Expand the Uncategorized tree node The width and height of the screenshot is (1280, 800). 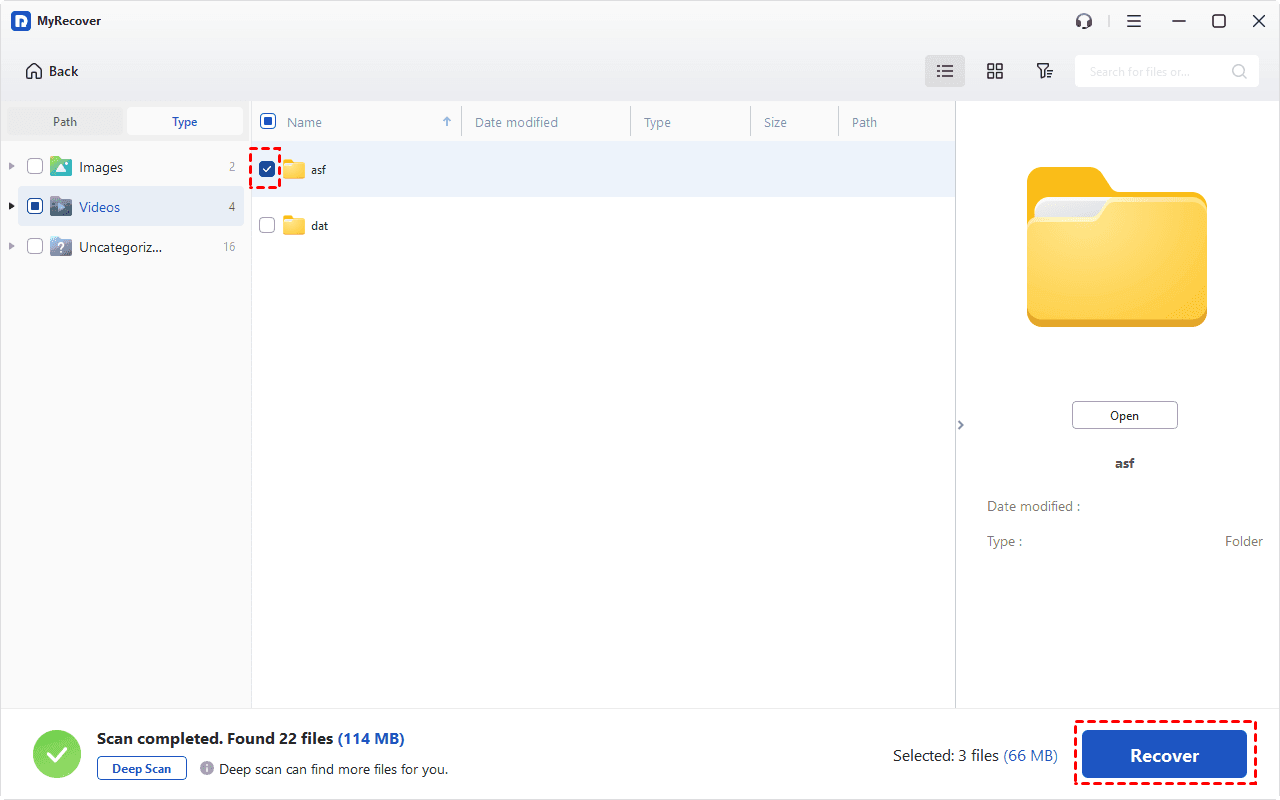tap(12, 246)
